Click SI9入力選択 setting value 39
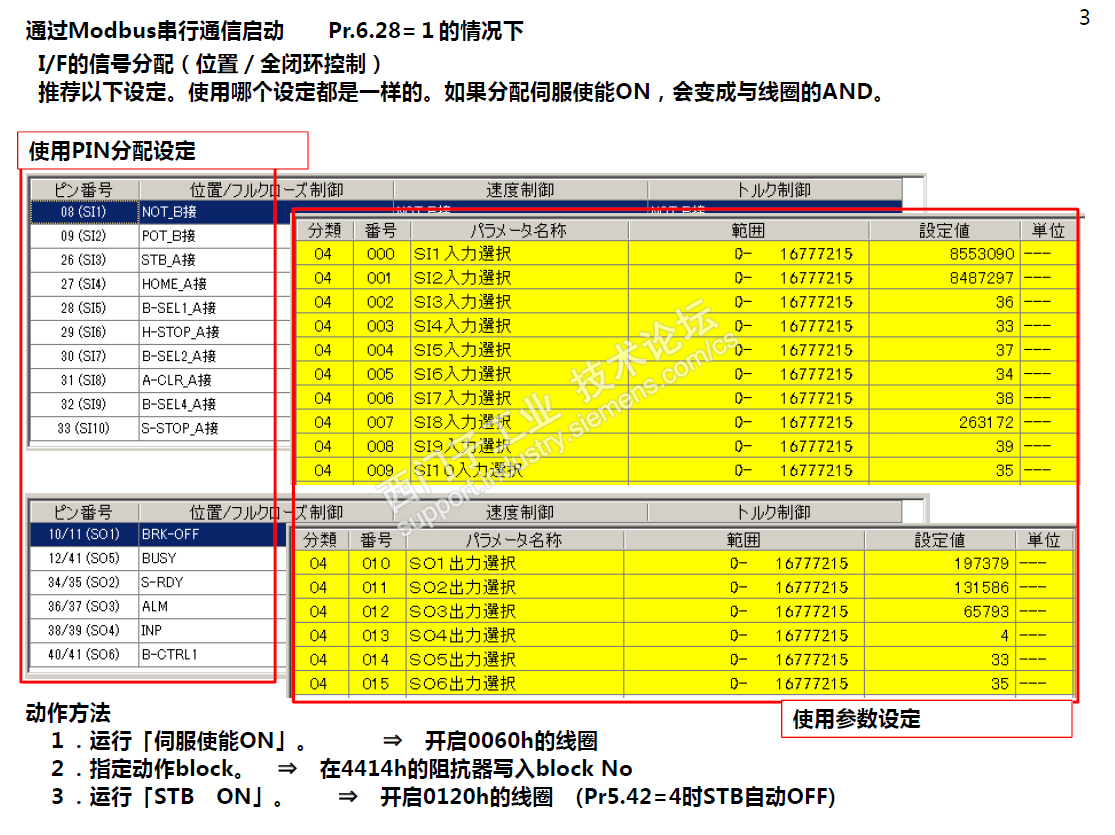This screenshot has height=835, width=1115. pos(1004,447)
